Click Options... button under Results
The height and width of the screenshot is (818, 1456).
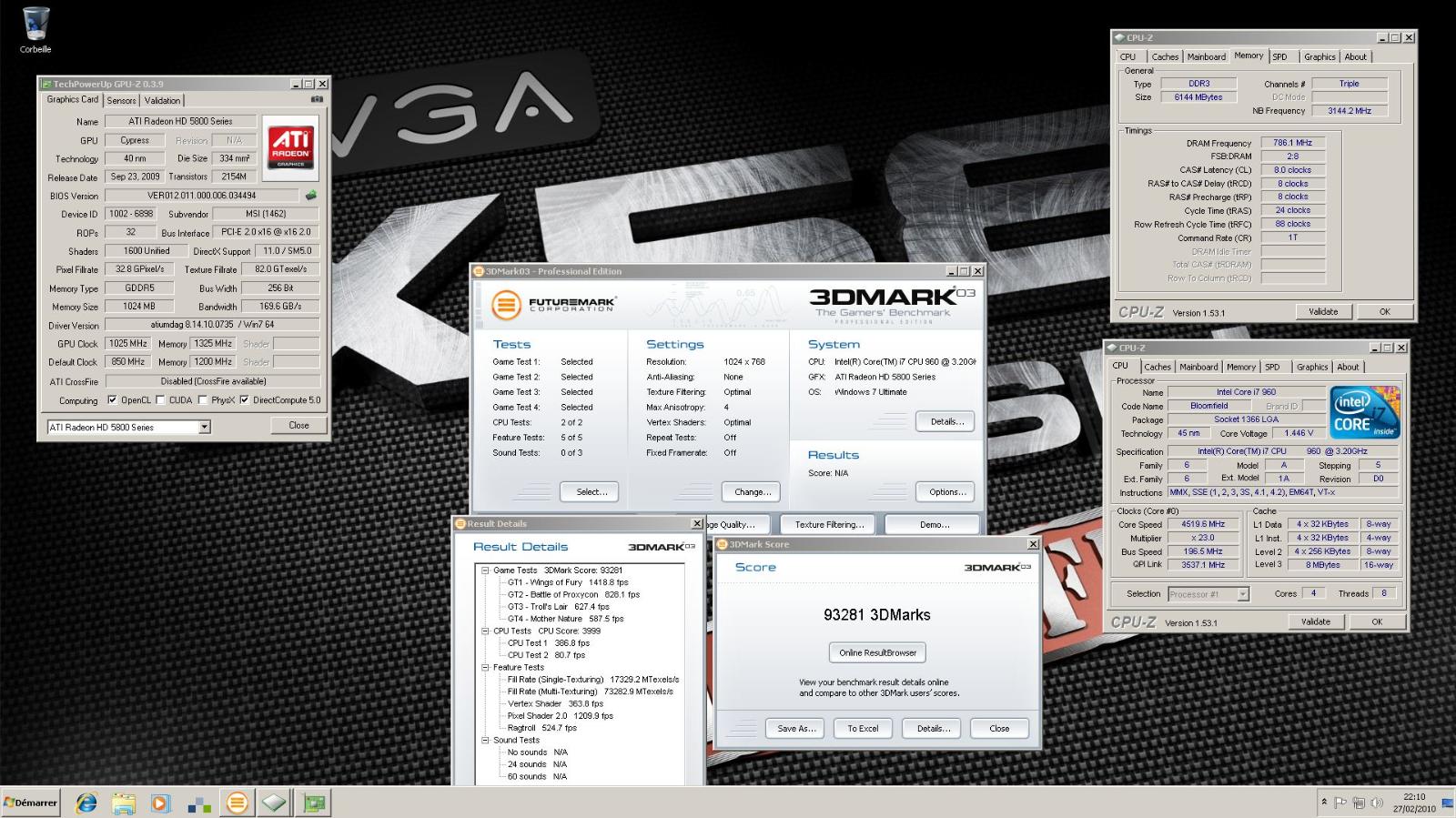point(946,491)
